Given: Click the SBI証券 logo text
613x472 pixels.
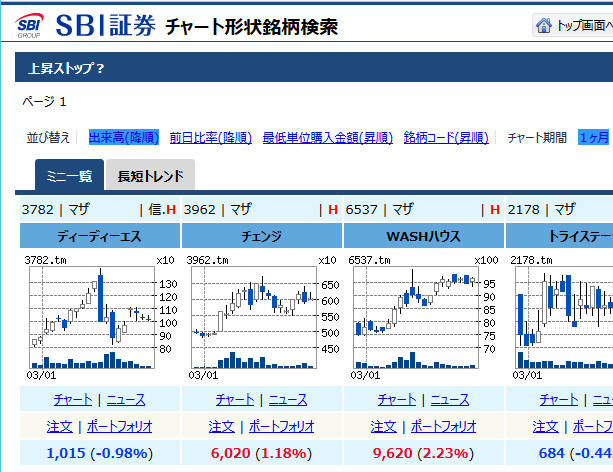Looking at the screenshot, I should pos(106,25).
